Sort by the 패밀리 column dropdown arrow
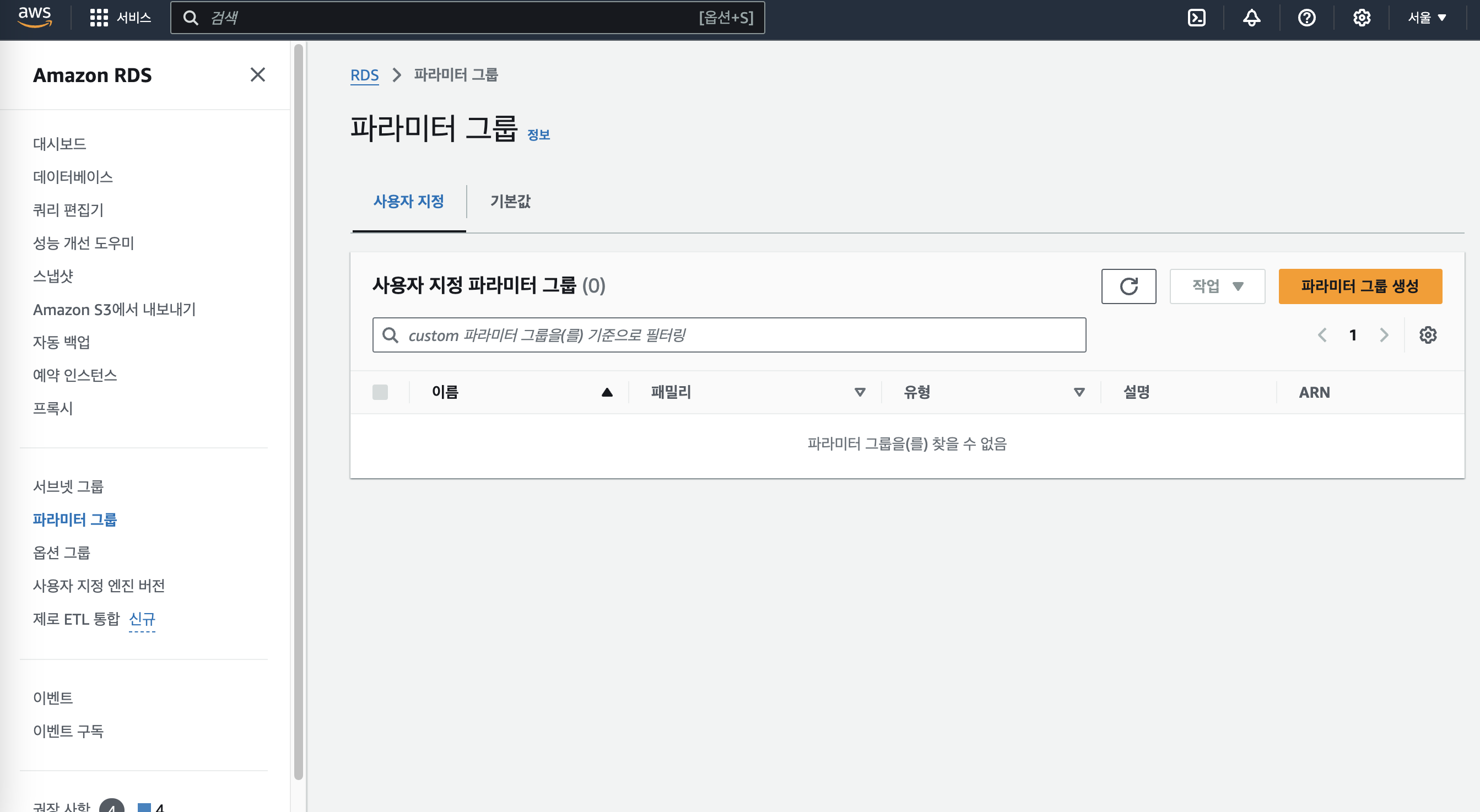The height and width of the screenshot is (812, 1480). [860, 392]
